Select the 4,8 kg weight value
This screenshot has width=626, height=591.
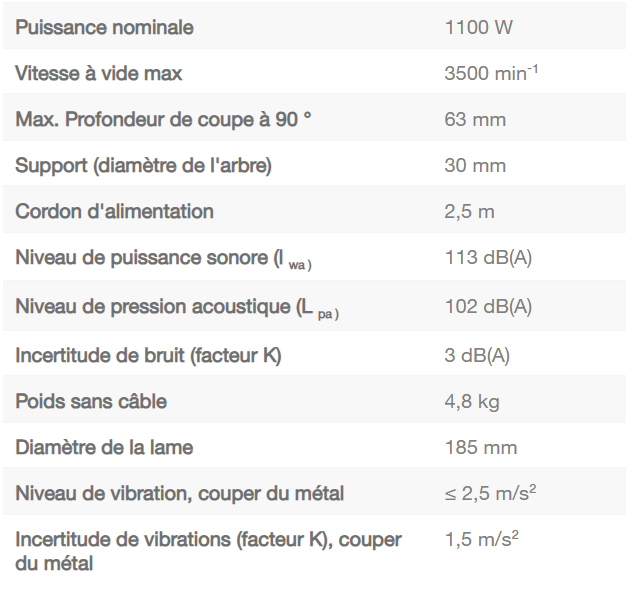point(472,402)
